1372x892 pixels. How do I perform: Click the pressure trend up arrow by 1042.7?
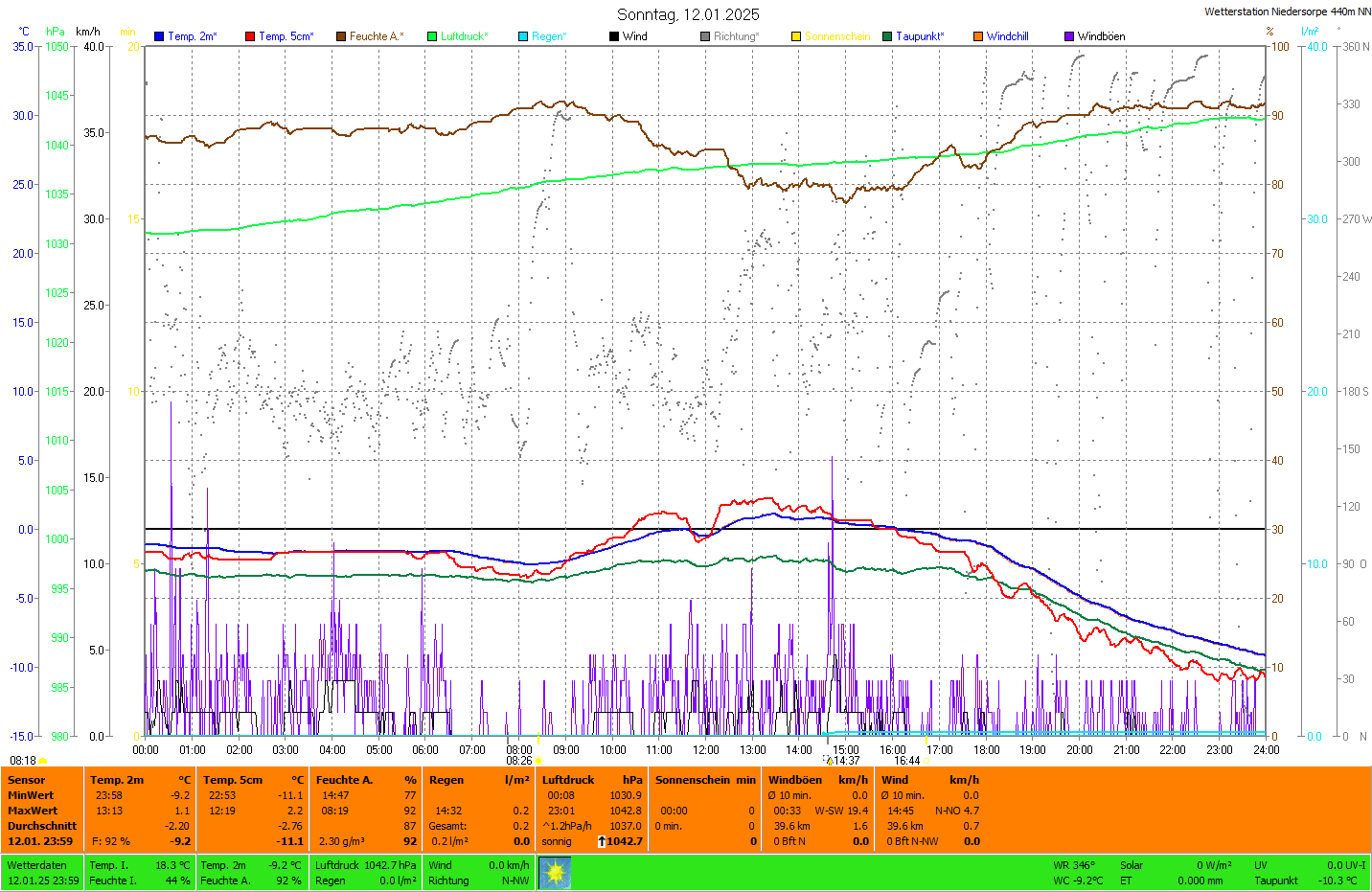(x=602, y=841)
